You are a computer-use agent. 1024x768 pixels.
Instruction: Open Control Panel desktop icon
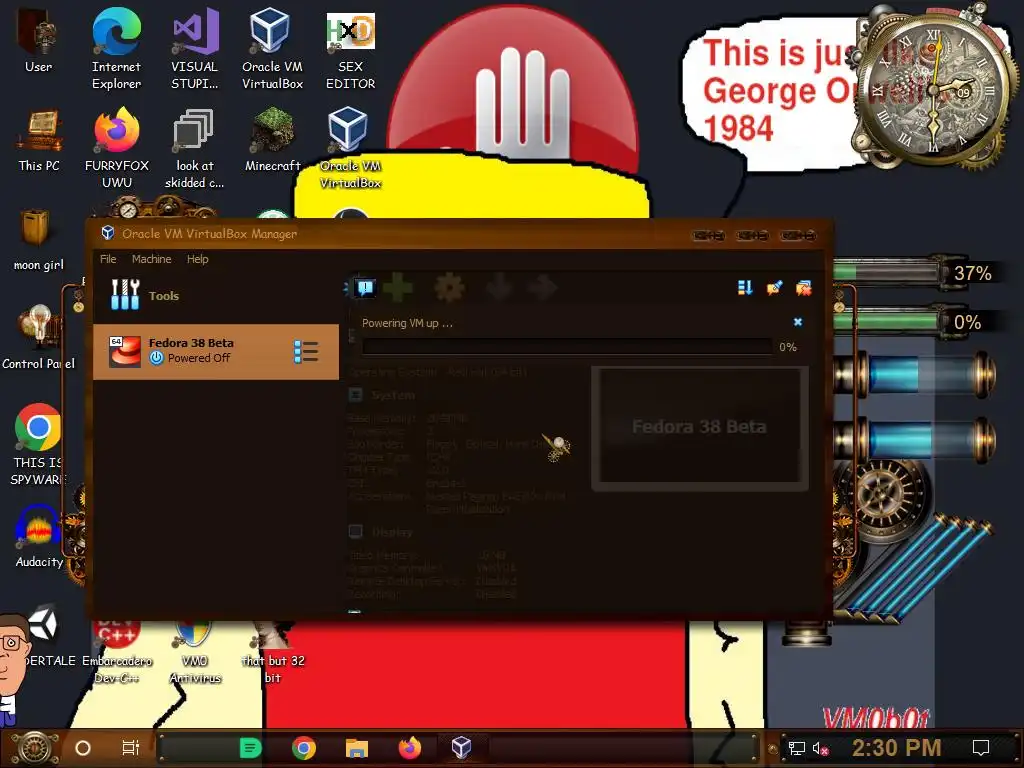[x=39, y=337]
